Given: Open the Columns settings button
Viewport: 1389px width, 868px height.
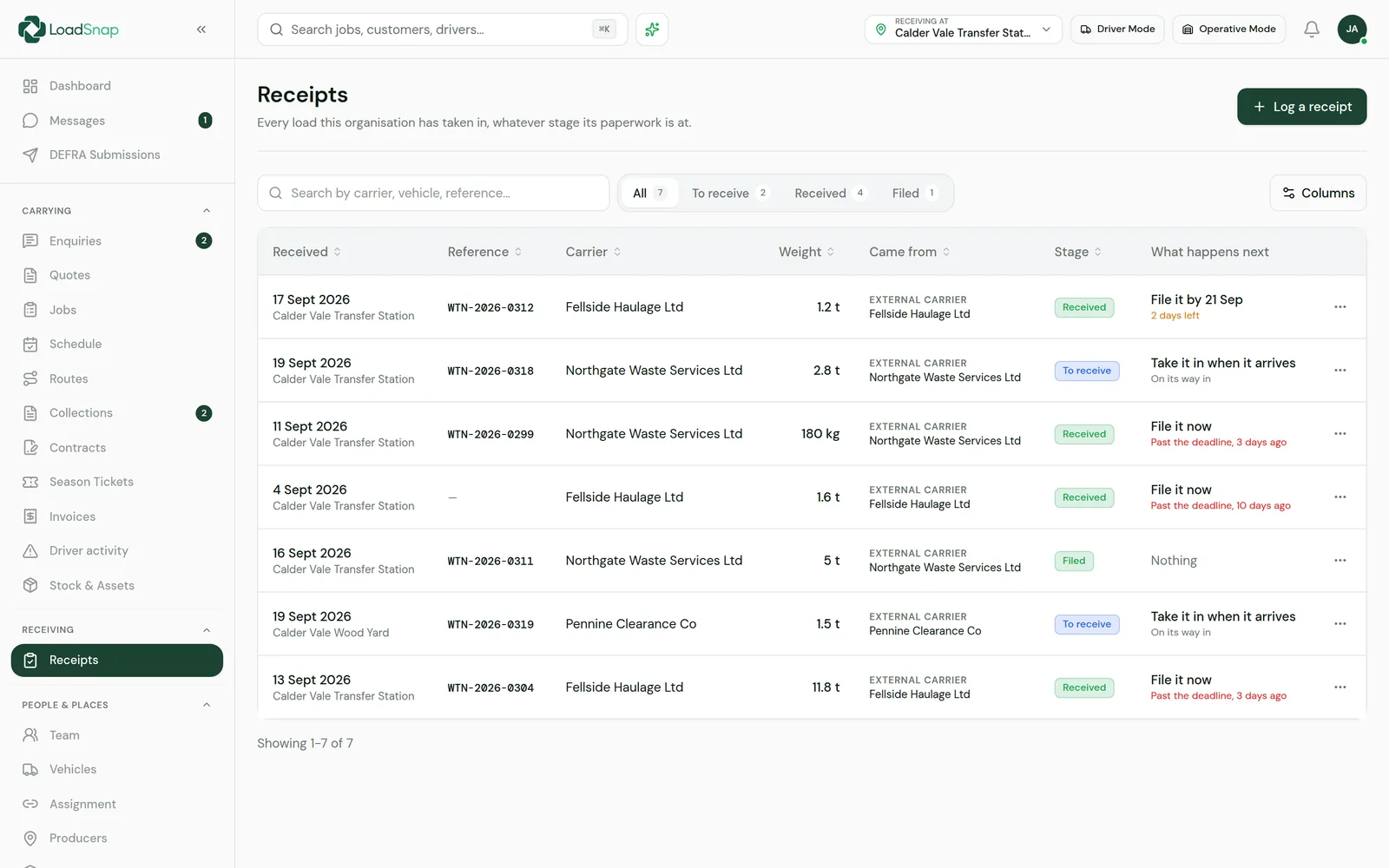Looking at the screenshot, I should tap(1318, 194).
